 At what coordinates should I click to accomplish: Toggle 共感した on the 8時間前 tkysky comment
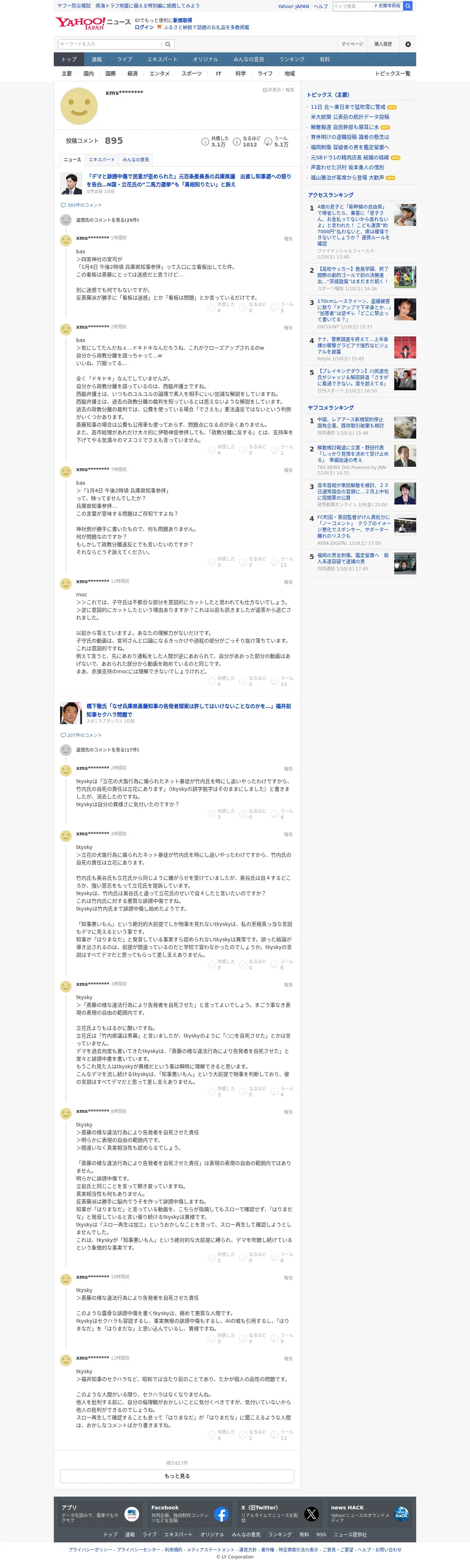click(x=221, y=1257)
